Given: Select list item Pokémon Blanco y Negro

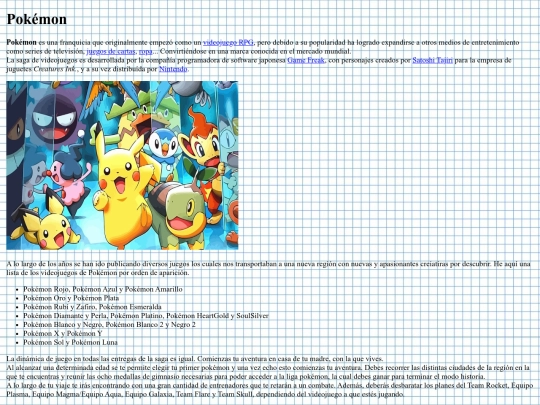Looking at the screenshot, I should click(x=109, y=325).
